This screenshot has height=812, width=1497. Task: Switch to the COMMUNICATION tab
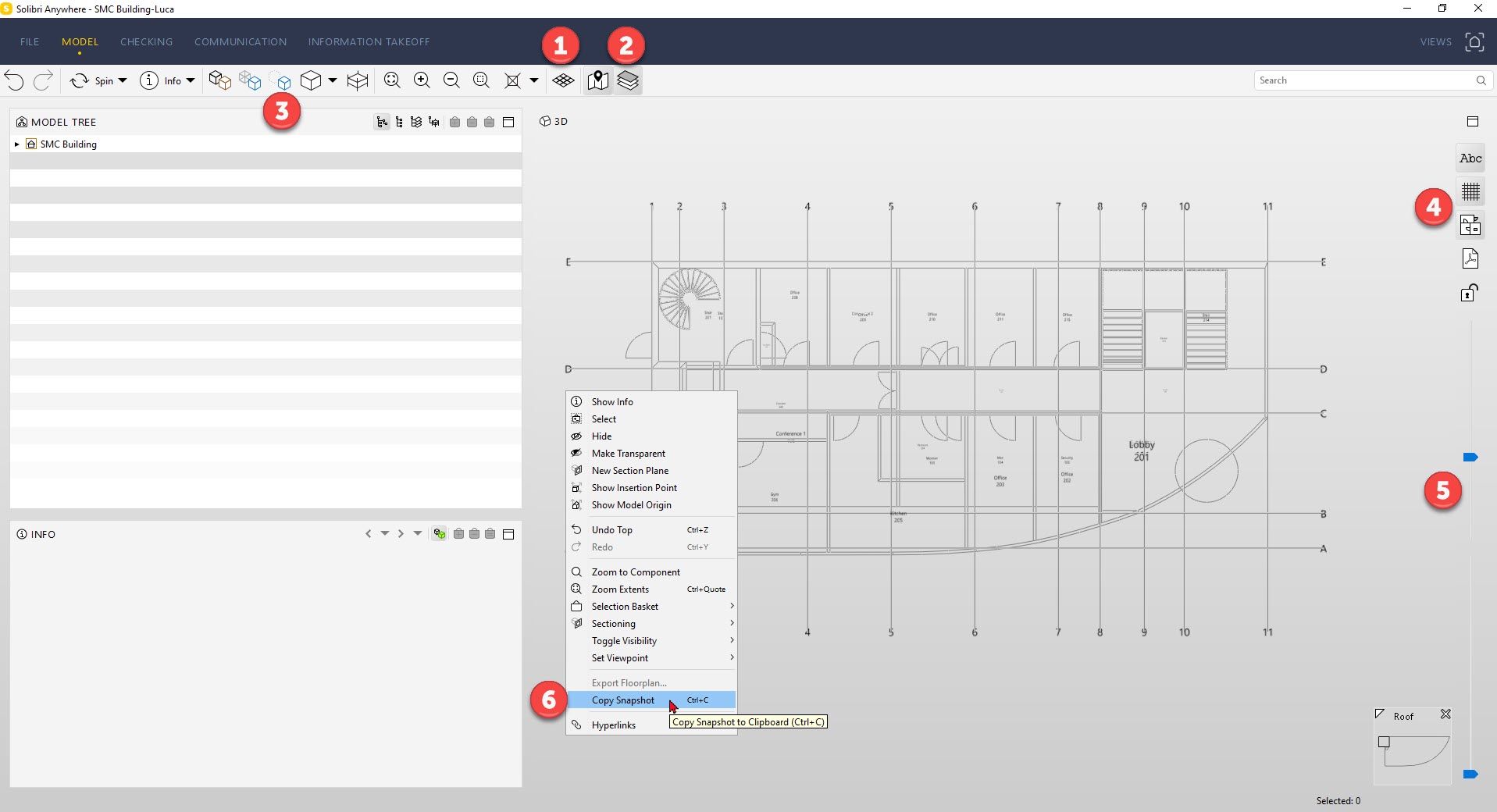(x=241, y=42)
